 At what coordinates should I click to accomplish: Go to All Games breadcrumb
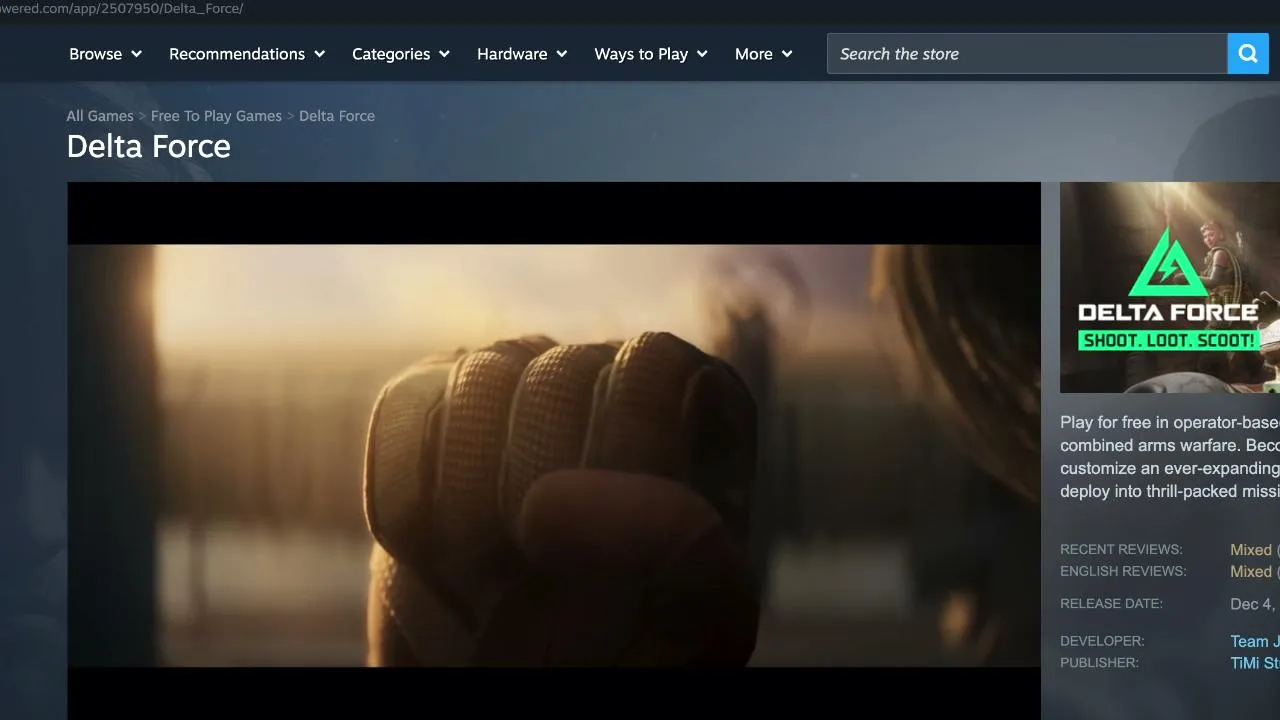[100, 116]
